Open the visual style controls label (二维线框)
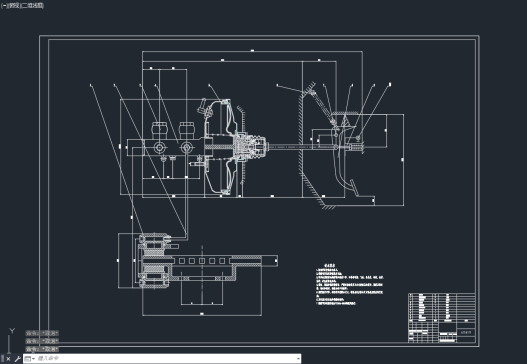This screenshot has width=527, height=364. [33, 6]
